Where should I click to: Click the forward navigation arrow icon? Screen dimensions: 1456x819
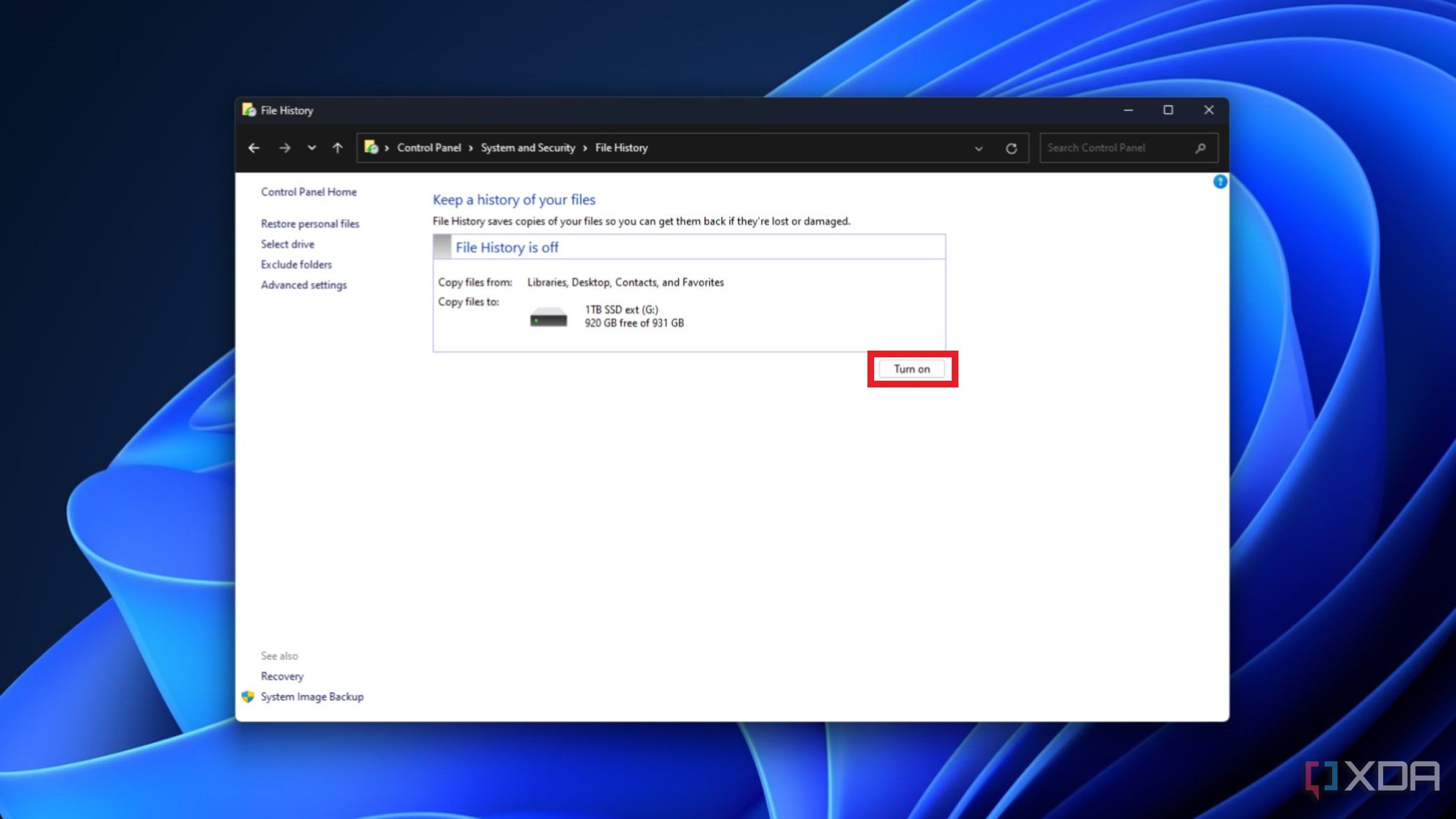click(283, 147)
